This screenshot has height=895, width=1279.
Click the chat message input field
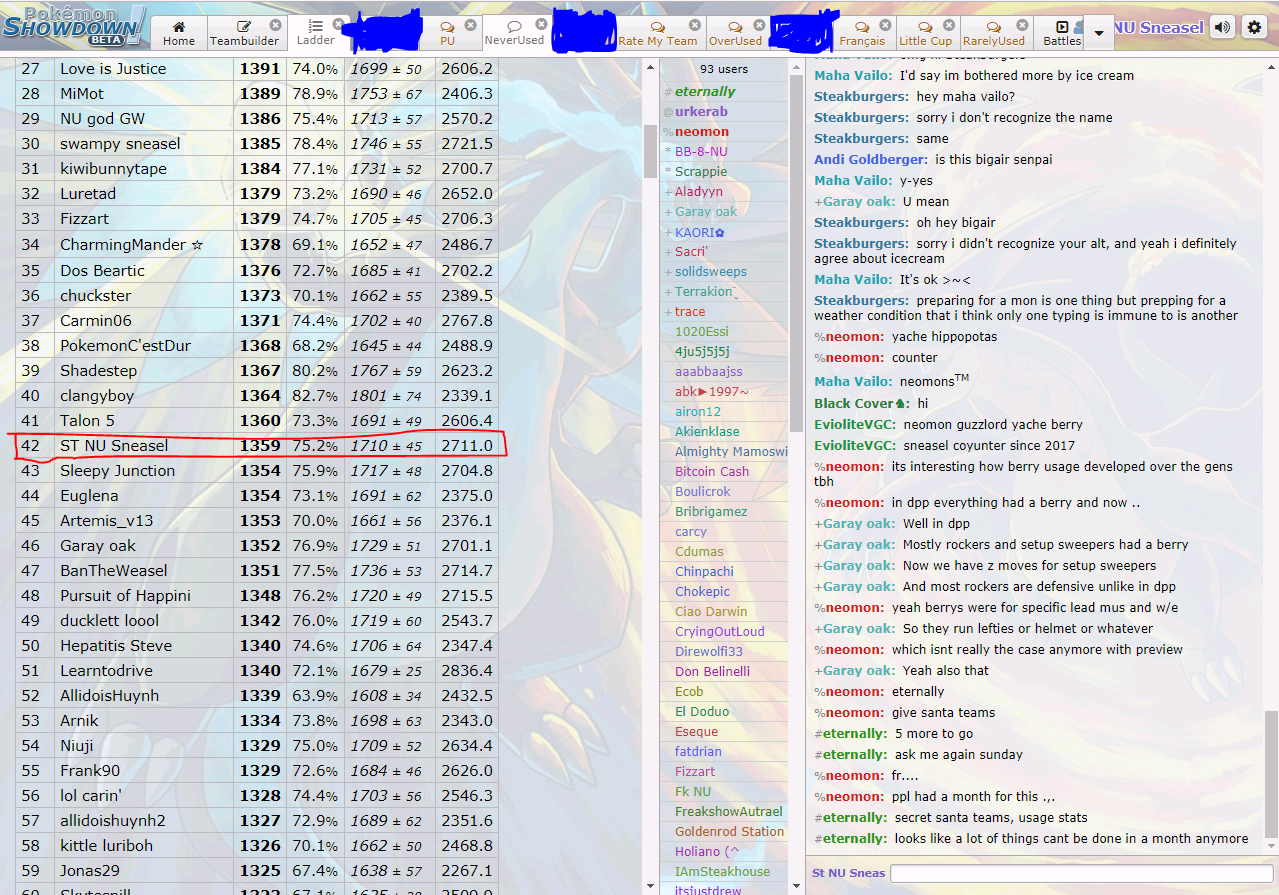pos(1081,873)
